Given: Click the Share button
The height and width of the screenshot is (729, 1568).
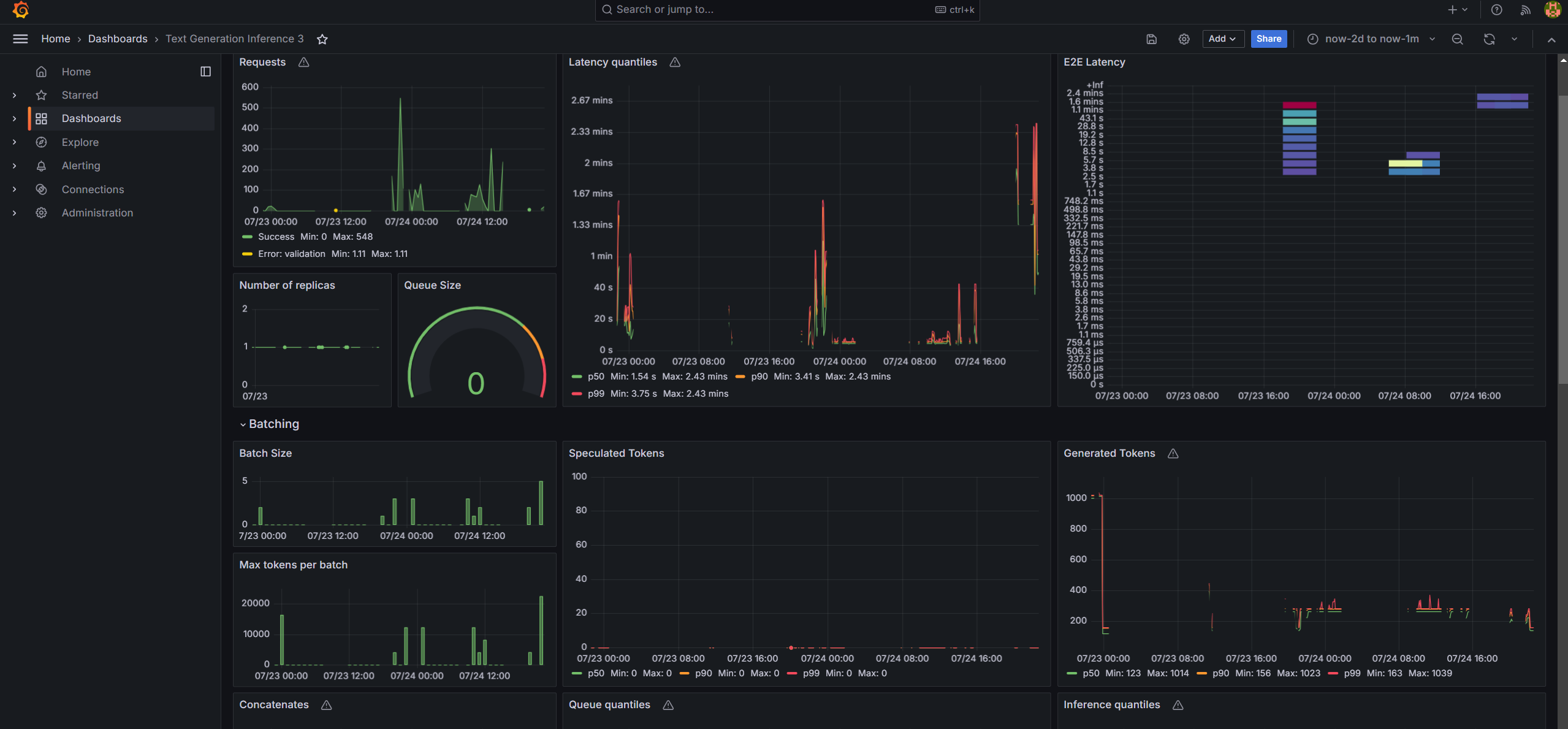Looking at the screenshot, I should coord(1269,39).
